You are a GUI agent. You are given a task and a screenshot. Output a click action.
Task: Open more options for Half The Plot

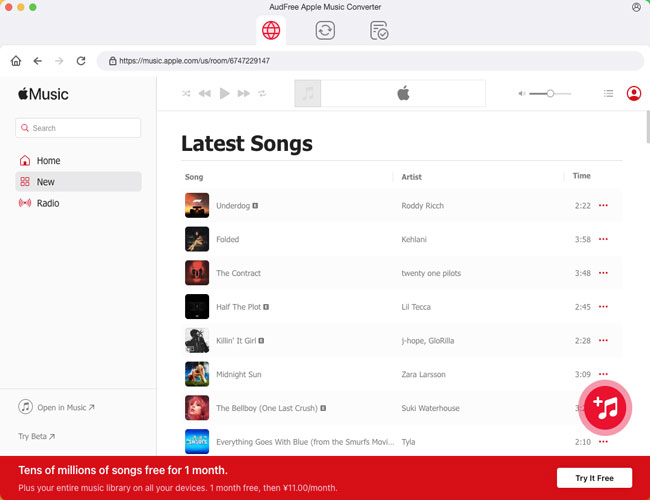click(x=603, y=307)
